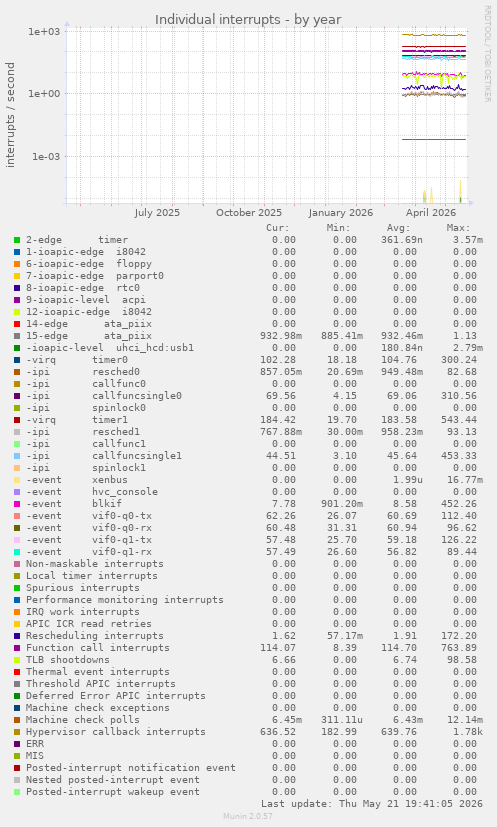497x827 pixels.
Task: Click the Hypervisor callback interrupts color swatch
Action: (17, 732)
